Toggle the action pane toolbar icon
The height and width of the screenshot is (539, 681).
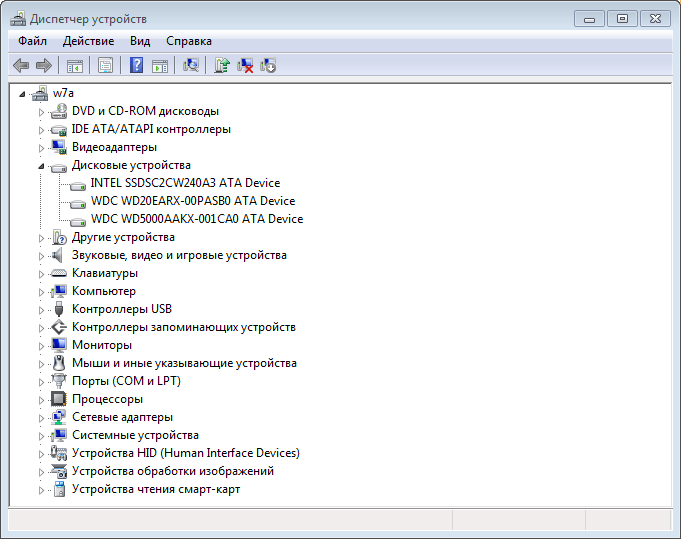pos(160,66)
